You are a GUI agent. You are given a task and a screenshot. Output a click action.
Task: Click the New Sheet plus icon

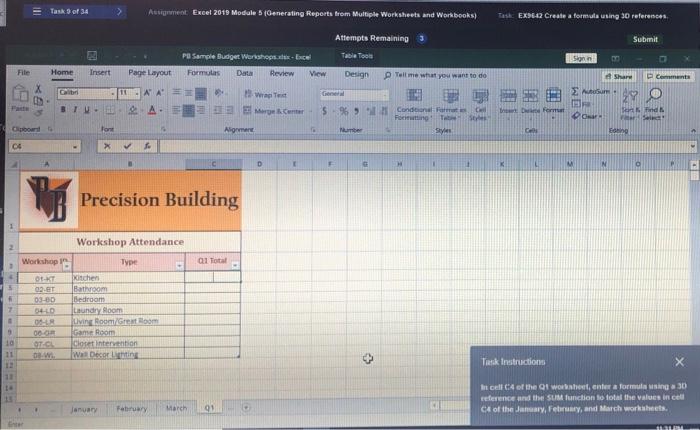click(246, 407)
